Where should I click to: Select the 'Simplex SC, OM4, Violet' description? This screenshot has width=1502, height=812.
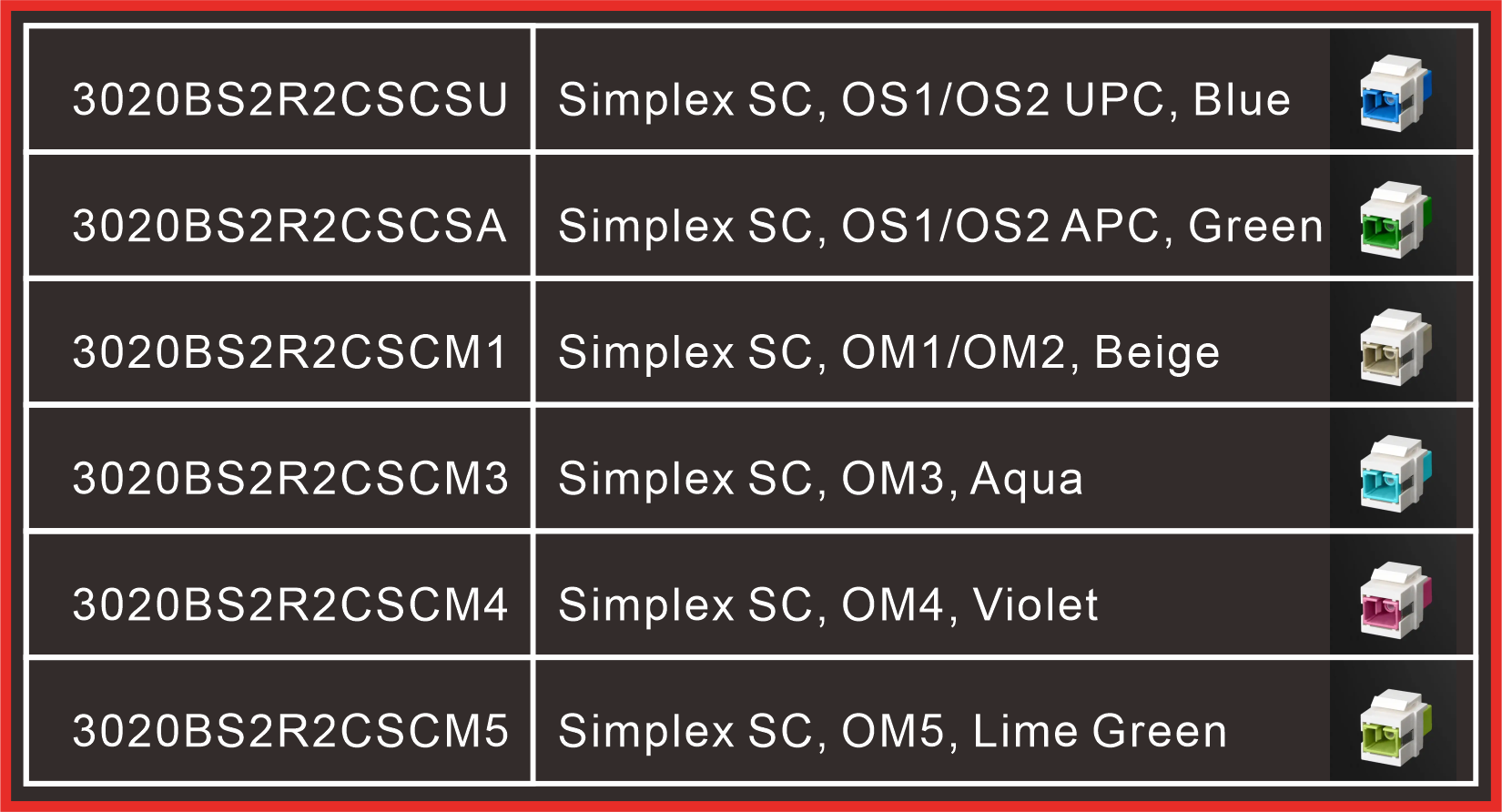827,605
